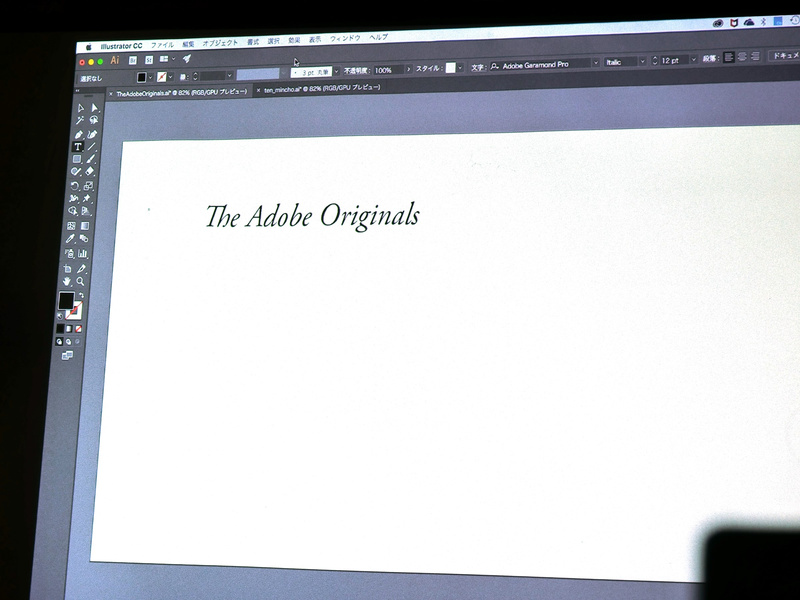Select the Mesh tool
This screenshot has height=600, width=800.
point(71,226)
